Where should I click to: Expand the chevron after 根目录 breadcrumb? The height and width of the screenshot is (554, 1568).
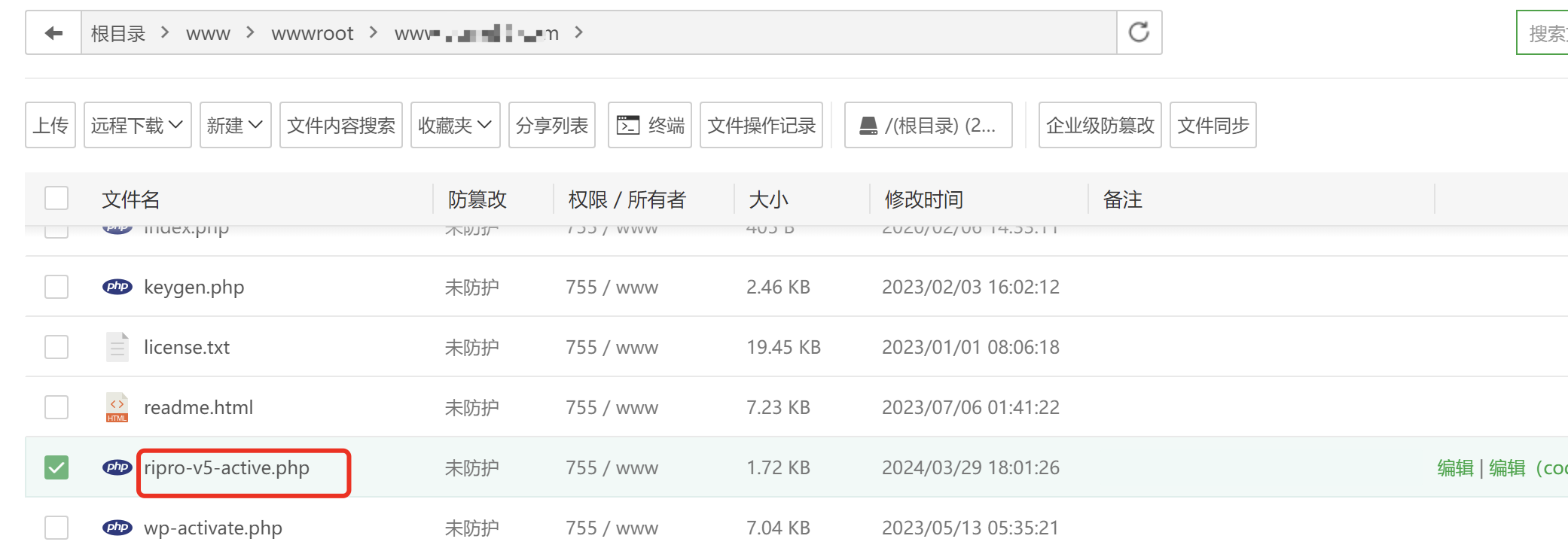pyautogui.click(x=165, y=32)
